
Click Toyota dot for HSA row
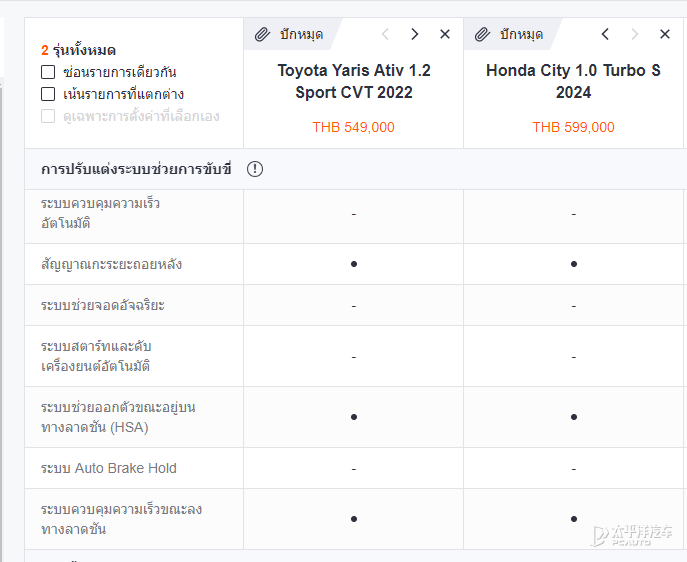click(354, 417)
